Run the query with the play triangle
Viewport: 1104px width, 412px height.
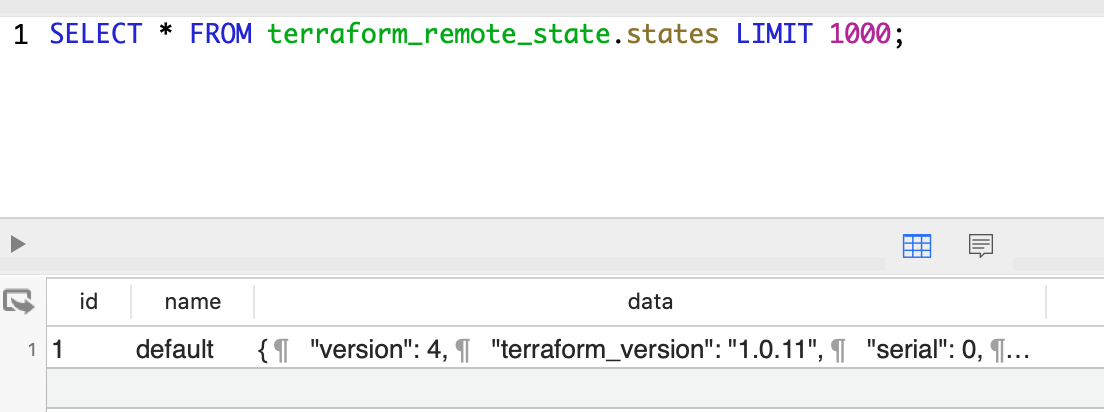(18, 244)
